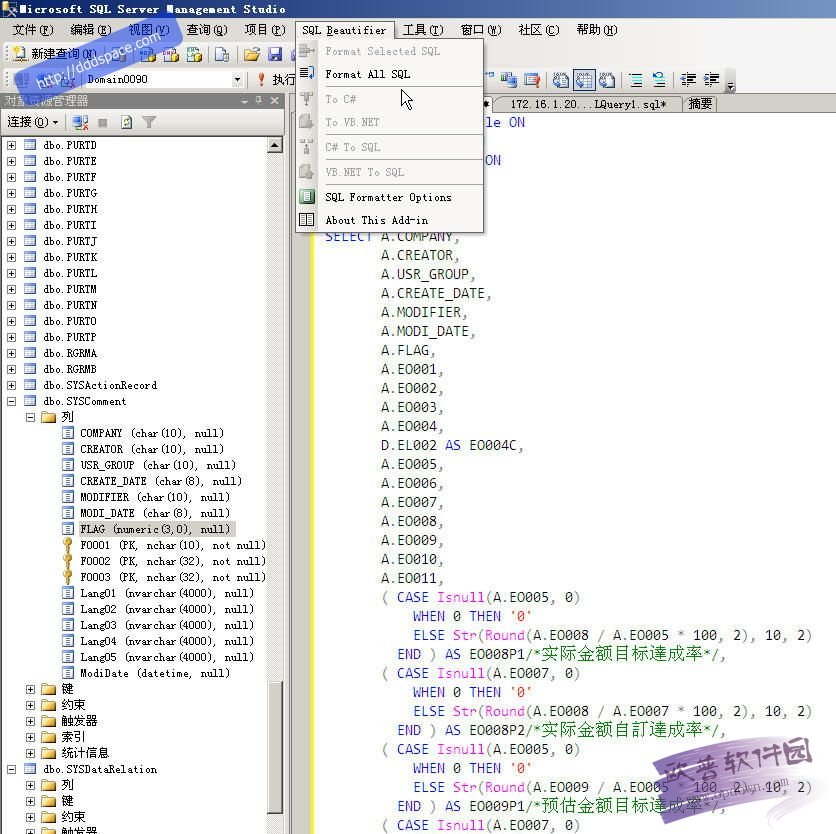Click the SQL Formatter Options menu icon
The image size is (836, 834).
tap(307, 197)
